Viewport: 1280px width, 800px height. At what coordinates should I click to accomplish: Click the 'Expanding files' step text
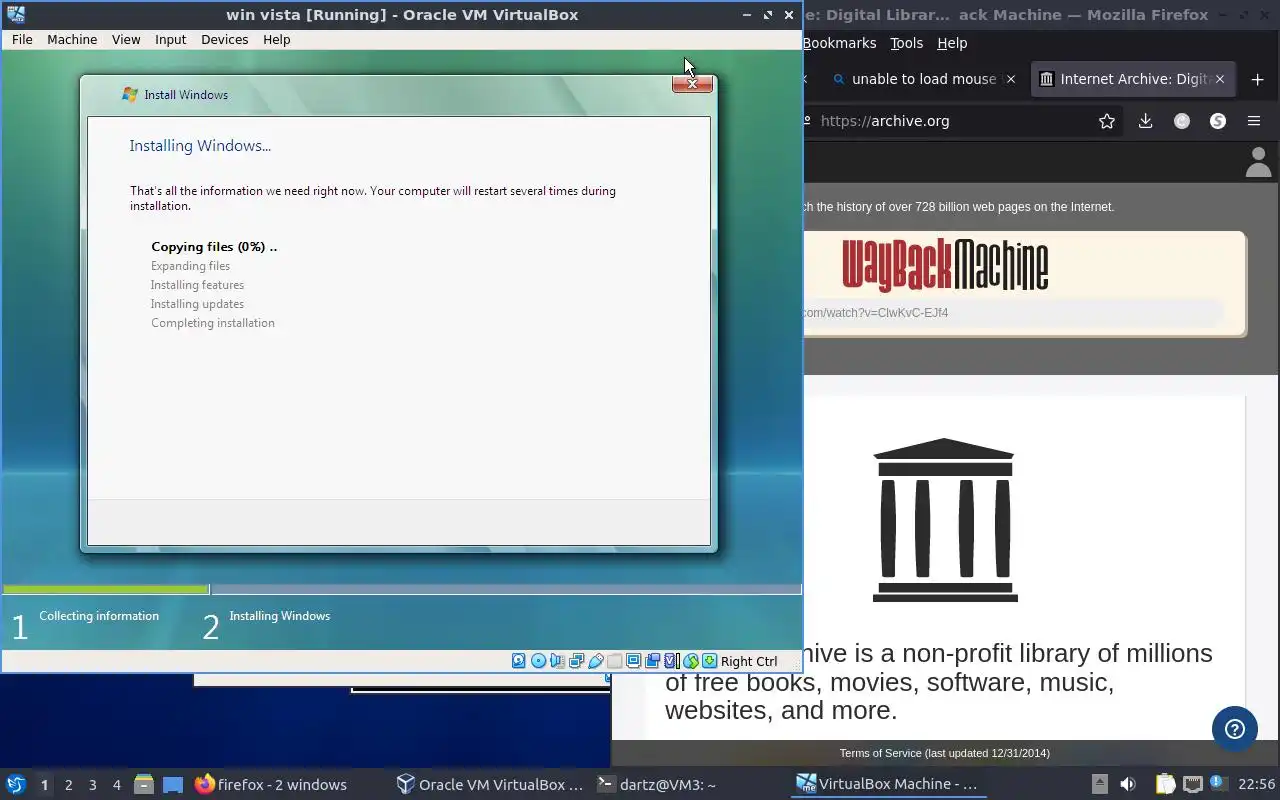tap(190, 266)
